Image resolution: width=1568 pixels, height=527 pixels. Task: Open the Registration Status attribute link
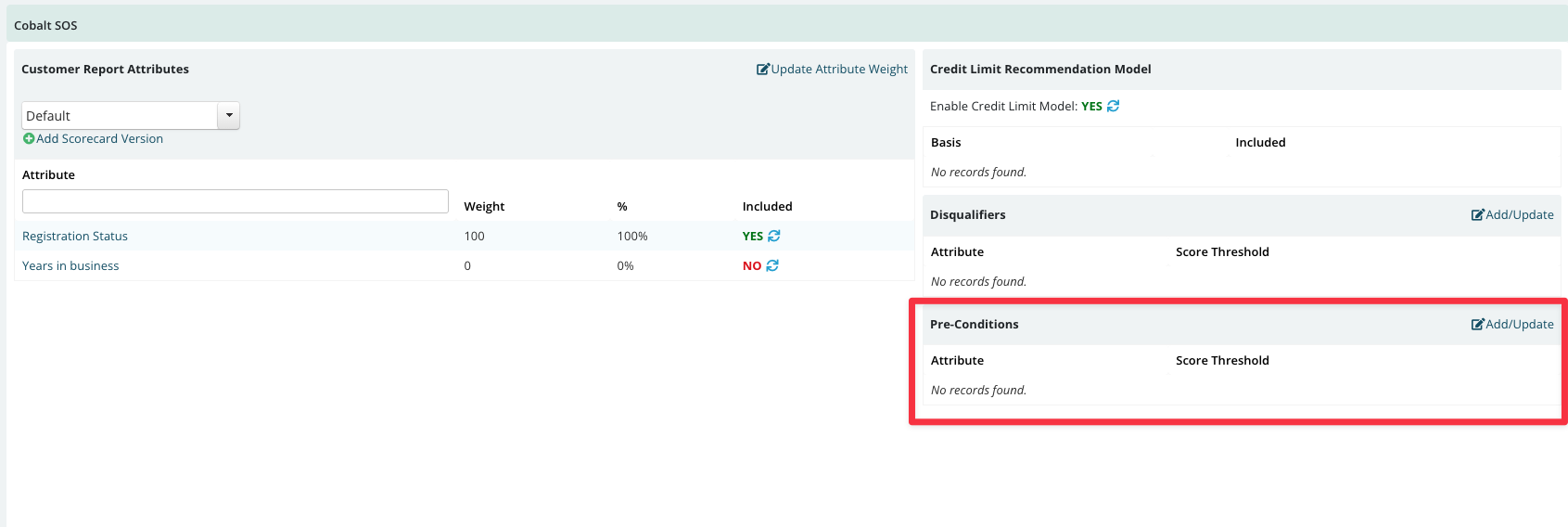[75, 237]
